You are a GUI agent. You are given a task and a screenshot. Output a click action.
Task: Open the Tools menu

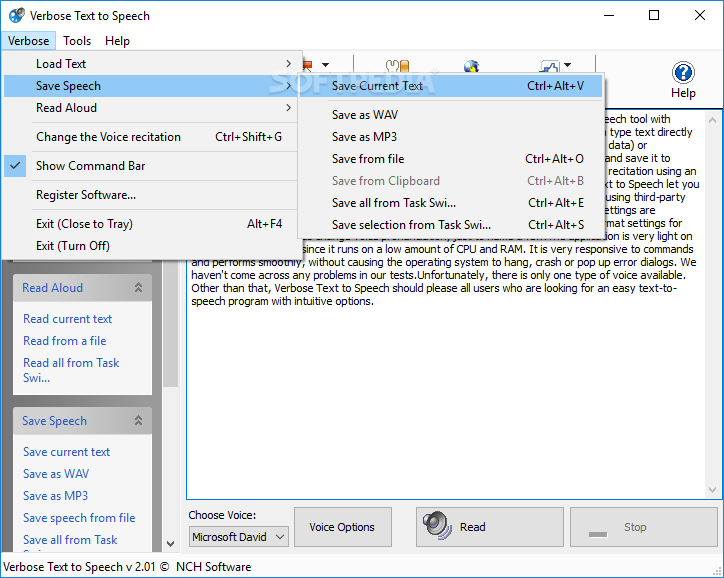point(77,41)
